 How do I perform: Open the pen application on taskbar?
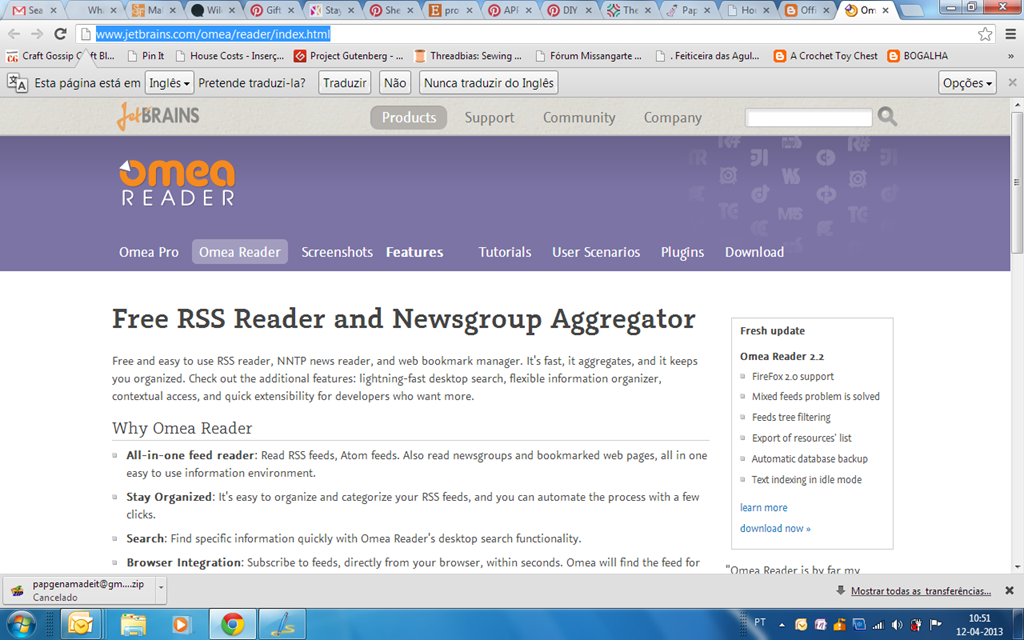[x=283, y=624]
